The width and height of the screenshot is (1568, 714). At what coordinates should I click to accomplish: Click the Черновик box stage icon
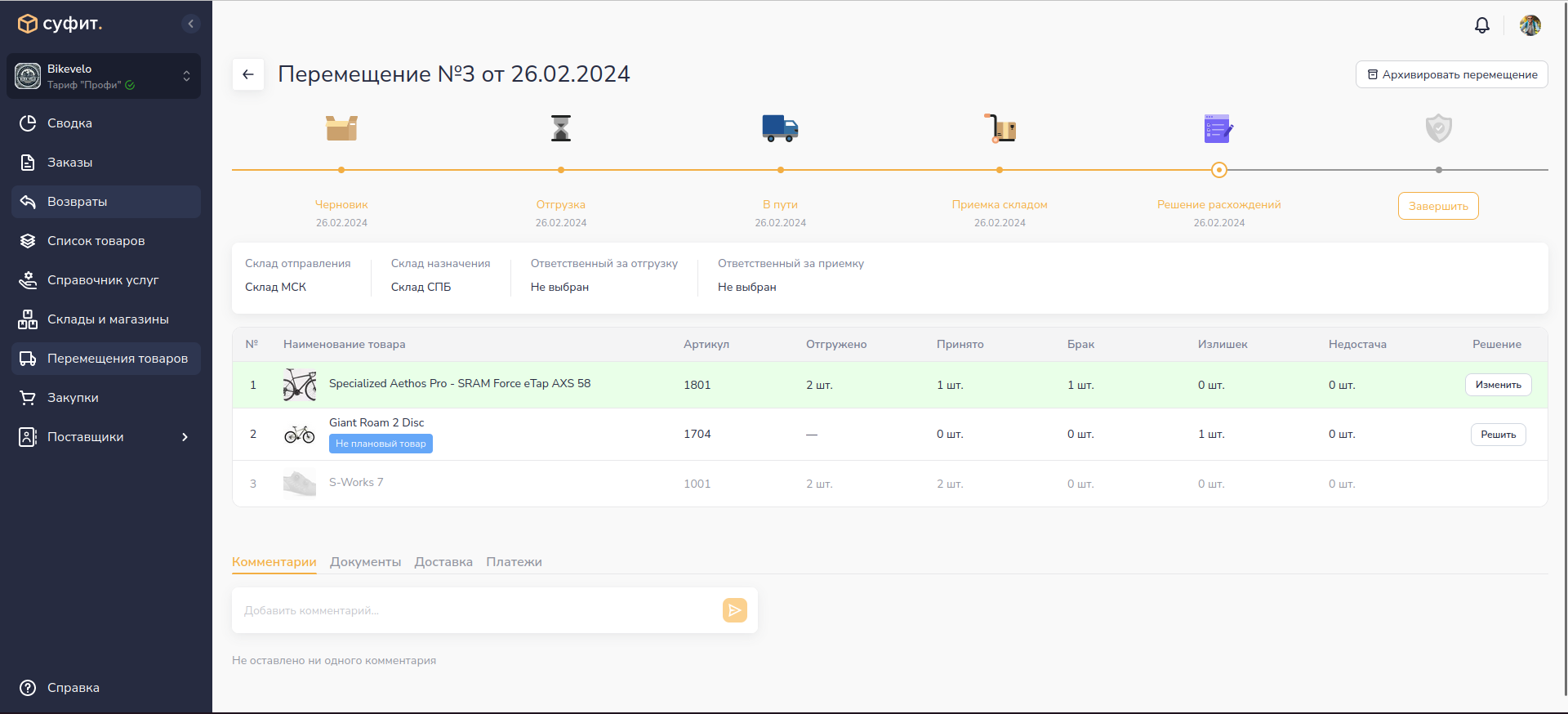341,128
